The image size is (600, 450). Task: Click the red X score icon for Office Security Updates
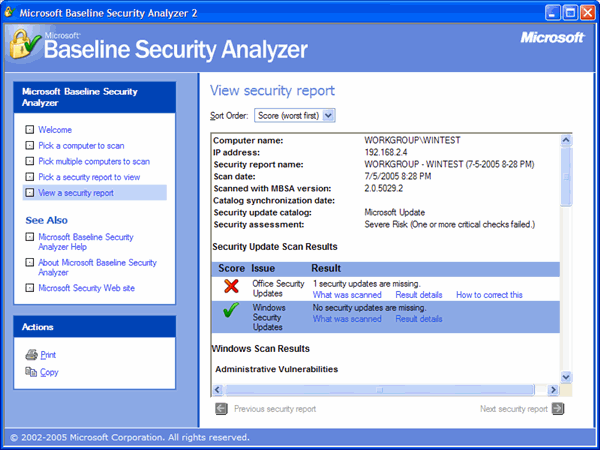pos(232,286)
